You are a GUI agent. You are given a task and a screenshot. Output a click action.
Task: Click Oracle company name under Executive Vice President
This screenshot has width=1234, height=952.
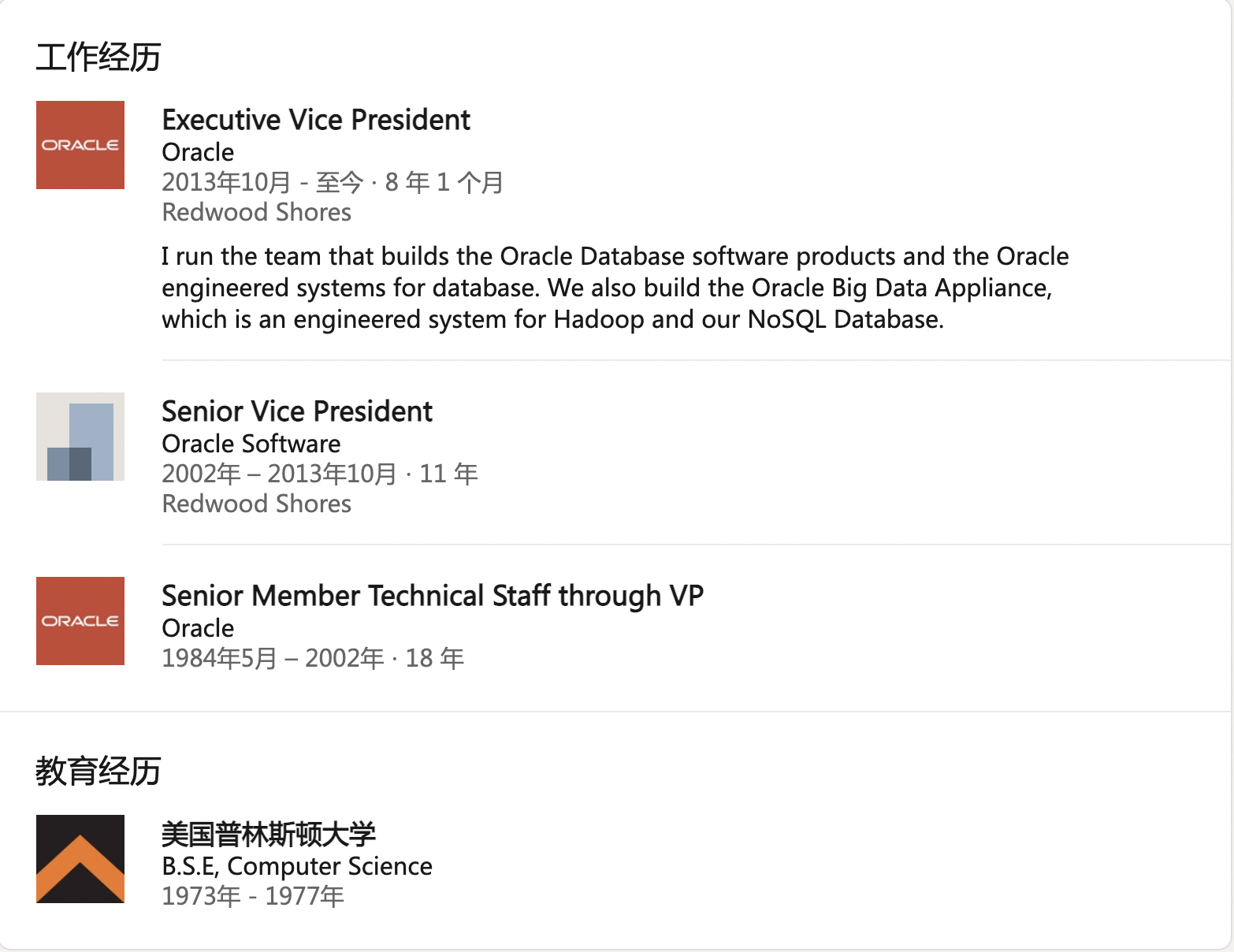198,152
